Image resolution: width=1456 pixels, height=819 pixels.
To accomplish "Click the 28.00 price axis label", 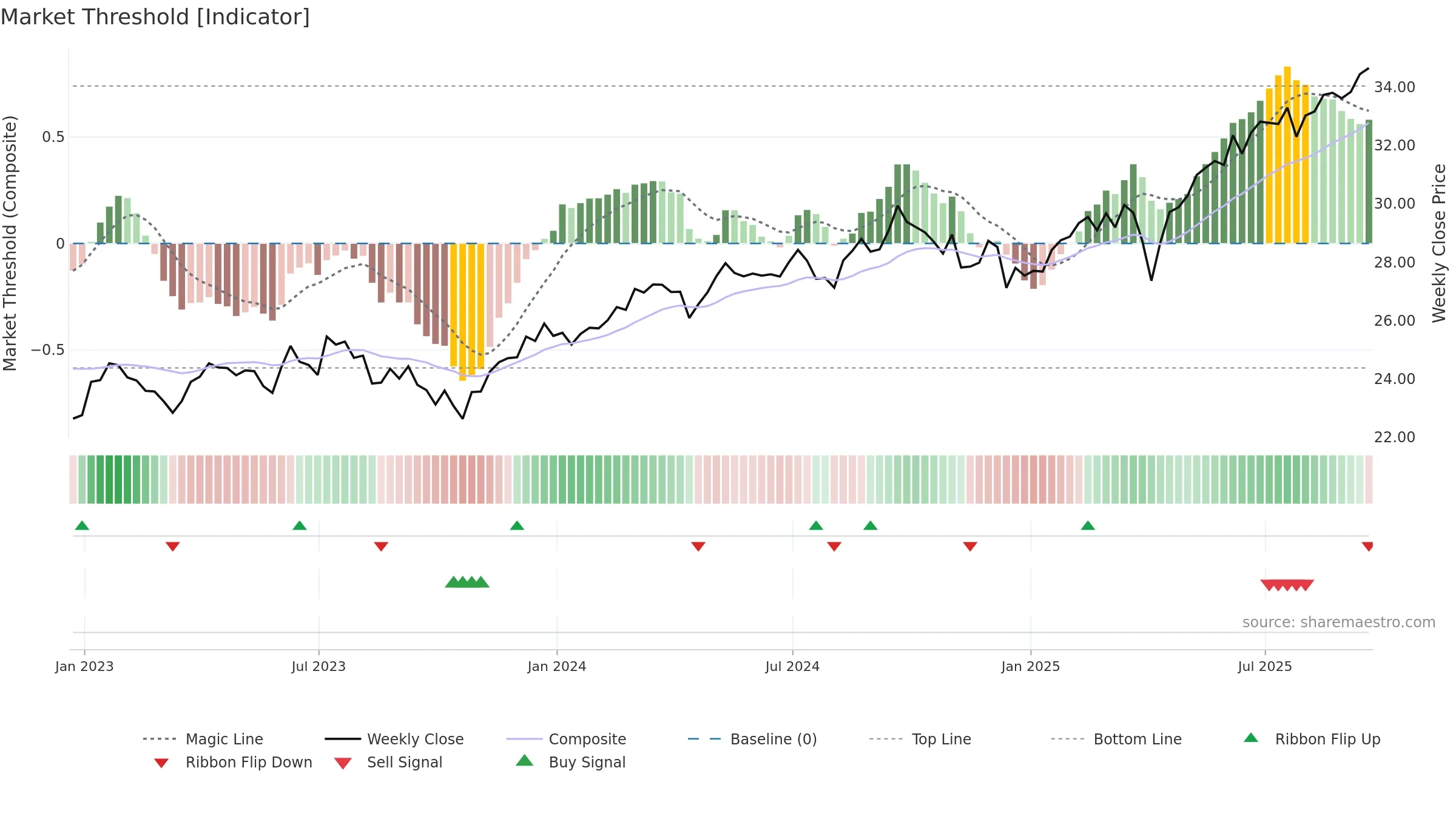I will pyautogui.click(x=1395, y=263).
